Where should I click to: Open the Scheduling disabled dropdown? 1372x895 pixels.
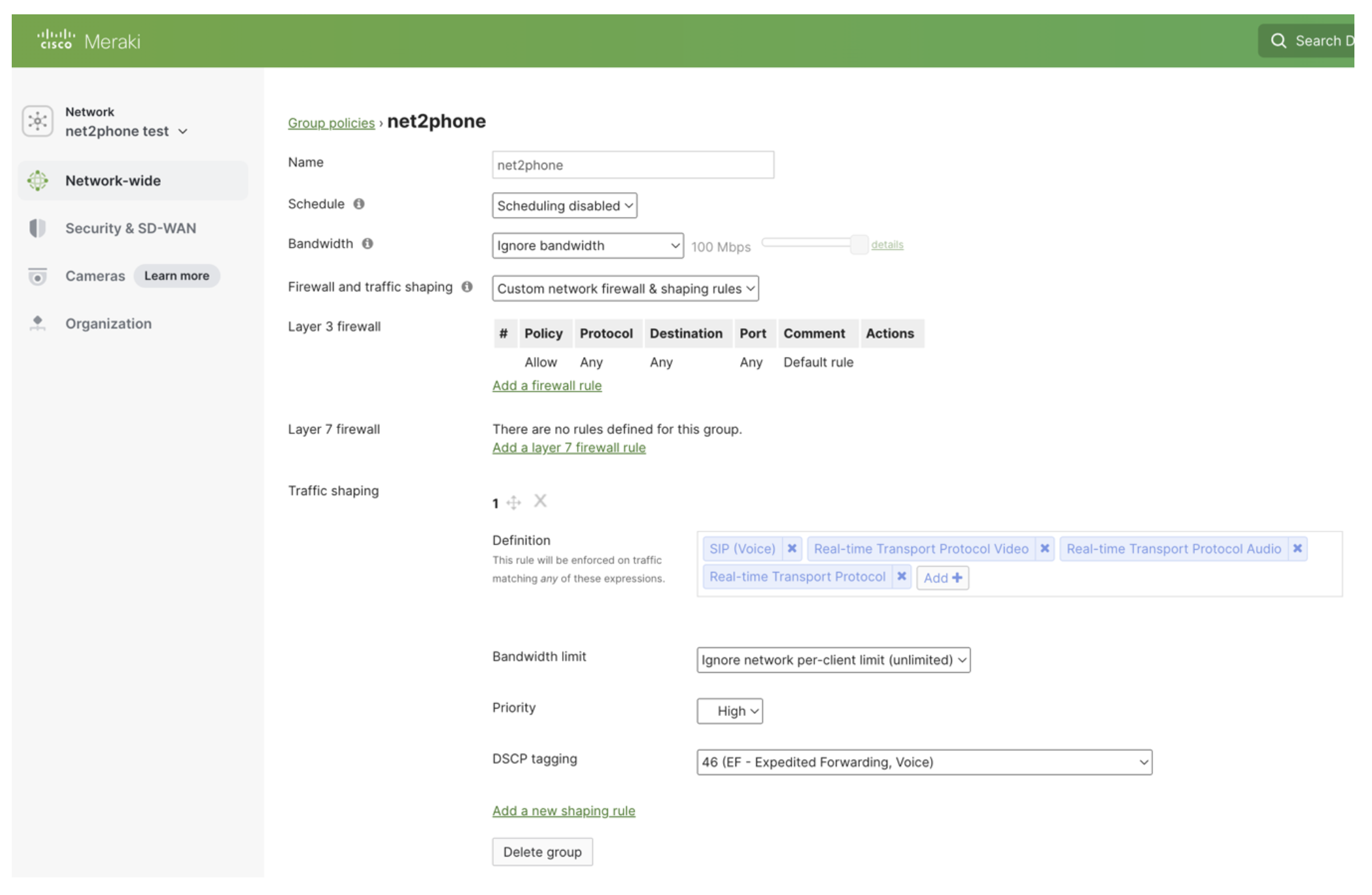click(x=564, y=206)
